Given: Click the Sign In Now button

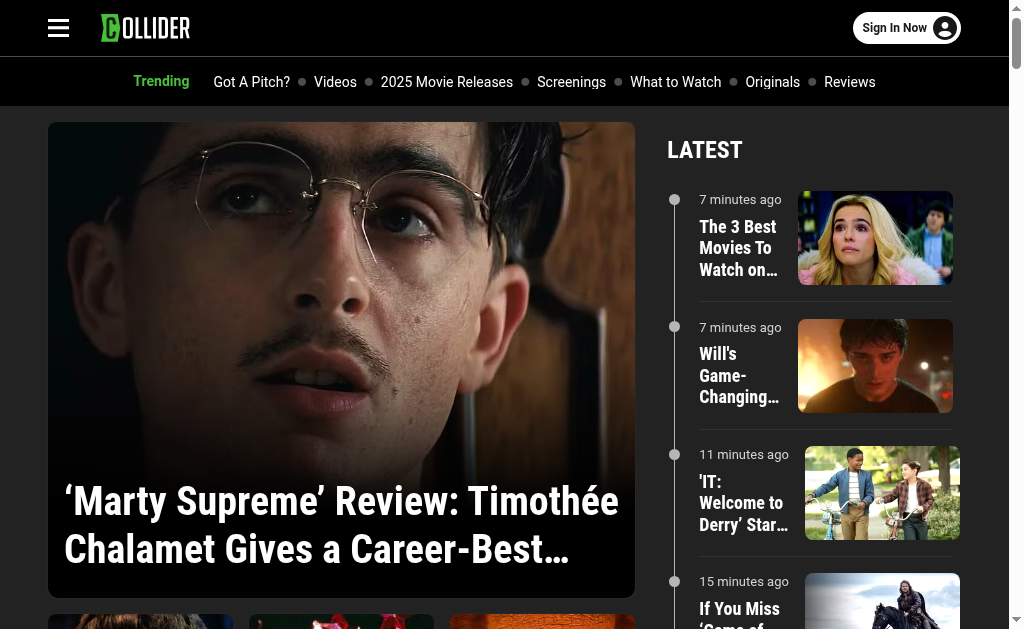Looking at the screenshot, I should pos(906,28).
